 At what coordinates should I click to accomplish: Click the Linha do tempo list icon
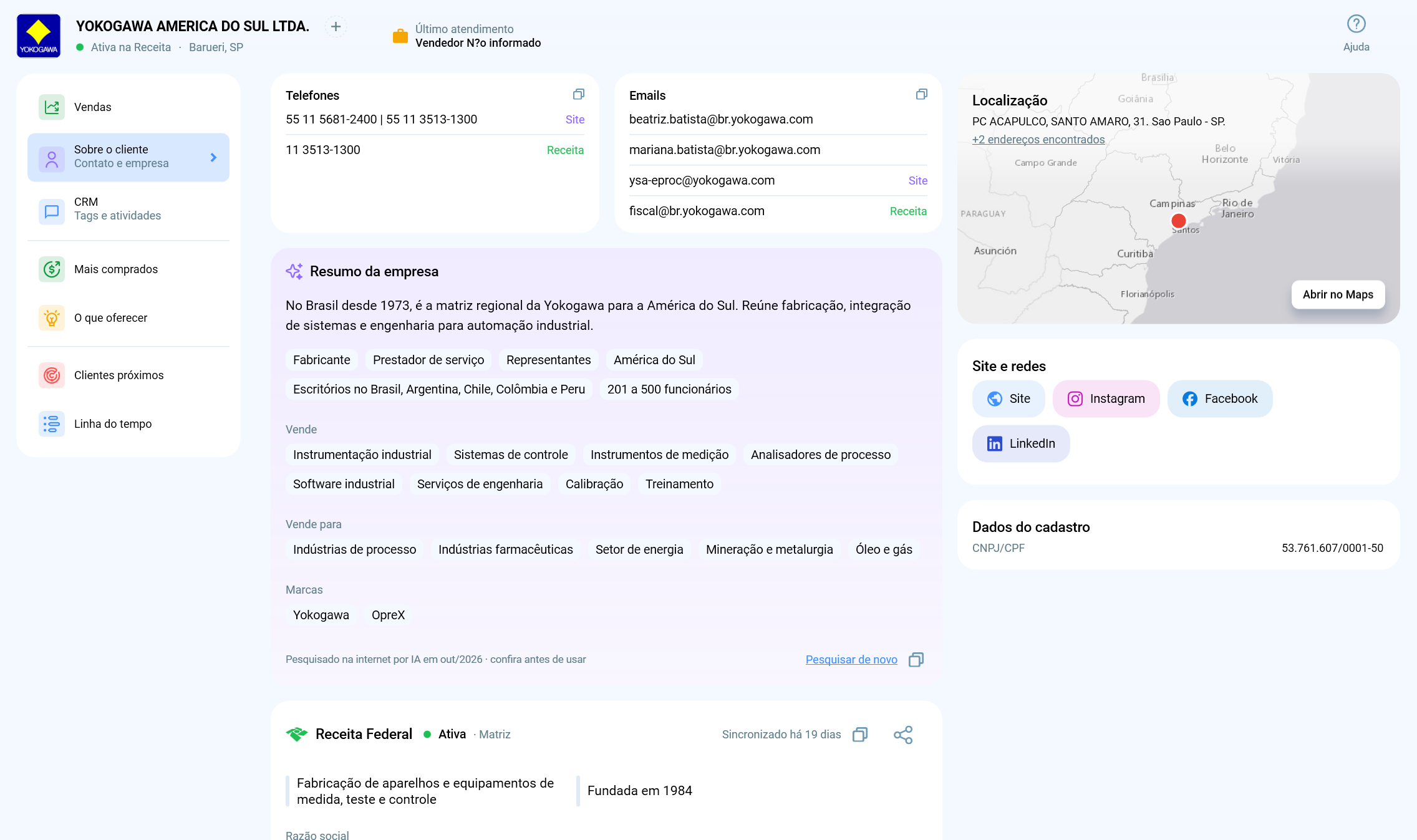(x=52, y=424)
